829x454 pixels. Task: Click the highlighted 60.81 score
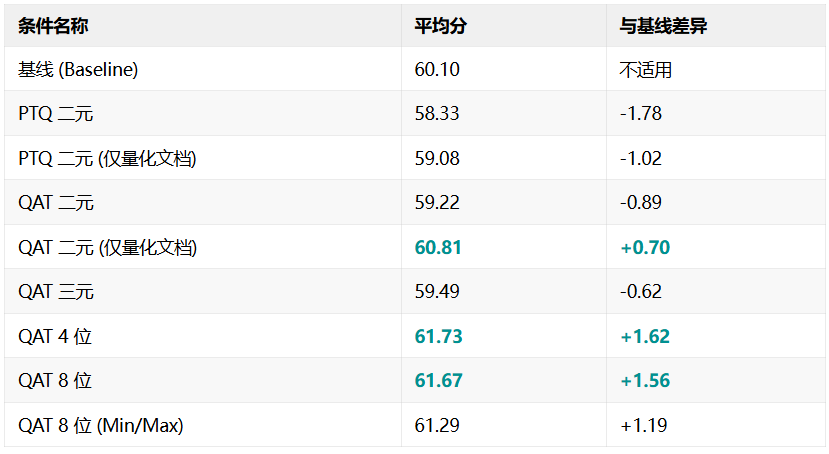(x=438, y=247)
